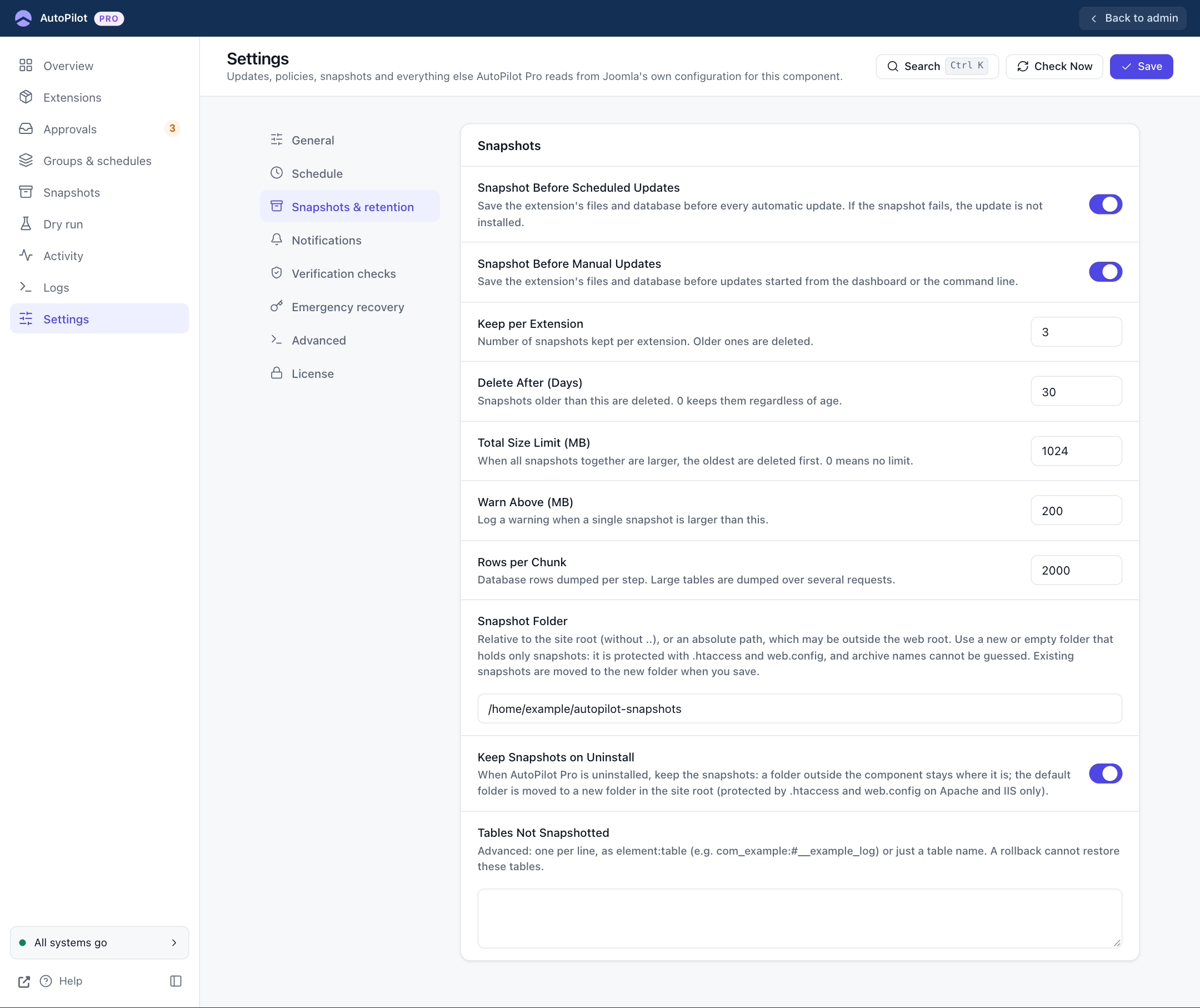This screenshot has height=1008, width=1200.
Task: Open the General settings section
Action: coord(349,140)
